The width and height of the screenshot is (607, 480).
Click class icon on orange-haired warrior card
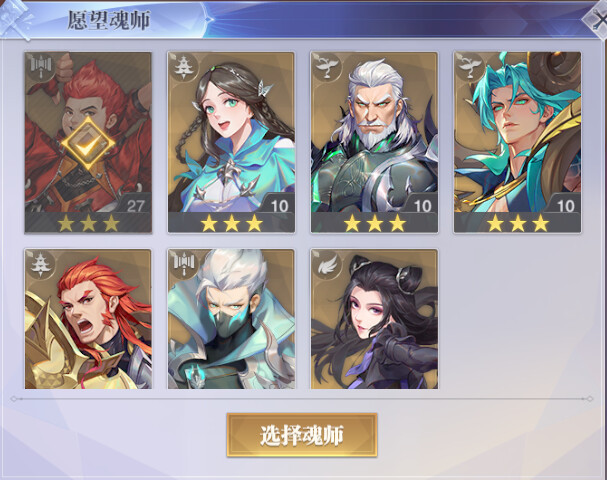(39, 264)
